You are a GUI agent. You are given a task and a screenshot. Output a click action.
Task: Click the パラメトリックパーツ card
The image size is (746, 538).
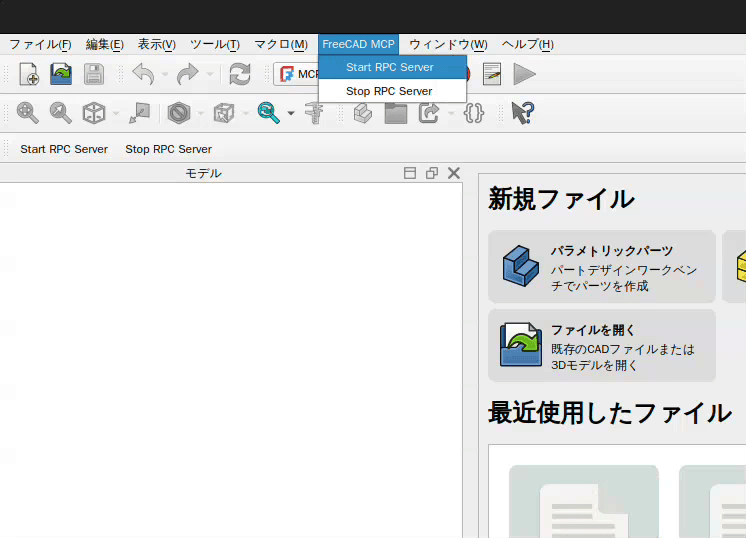pos(602,267)
